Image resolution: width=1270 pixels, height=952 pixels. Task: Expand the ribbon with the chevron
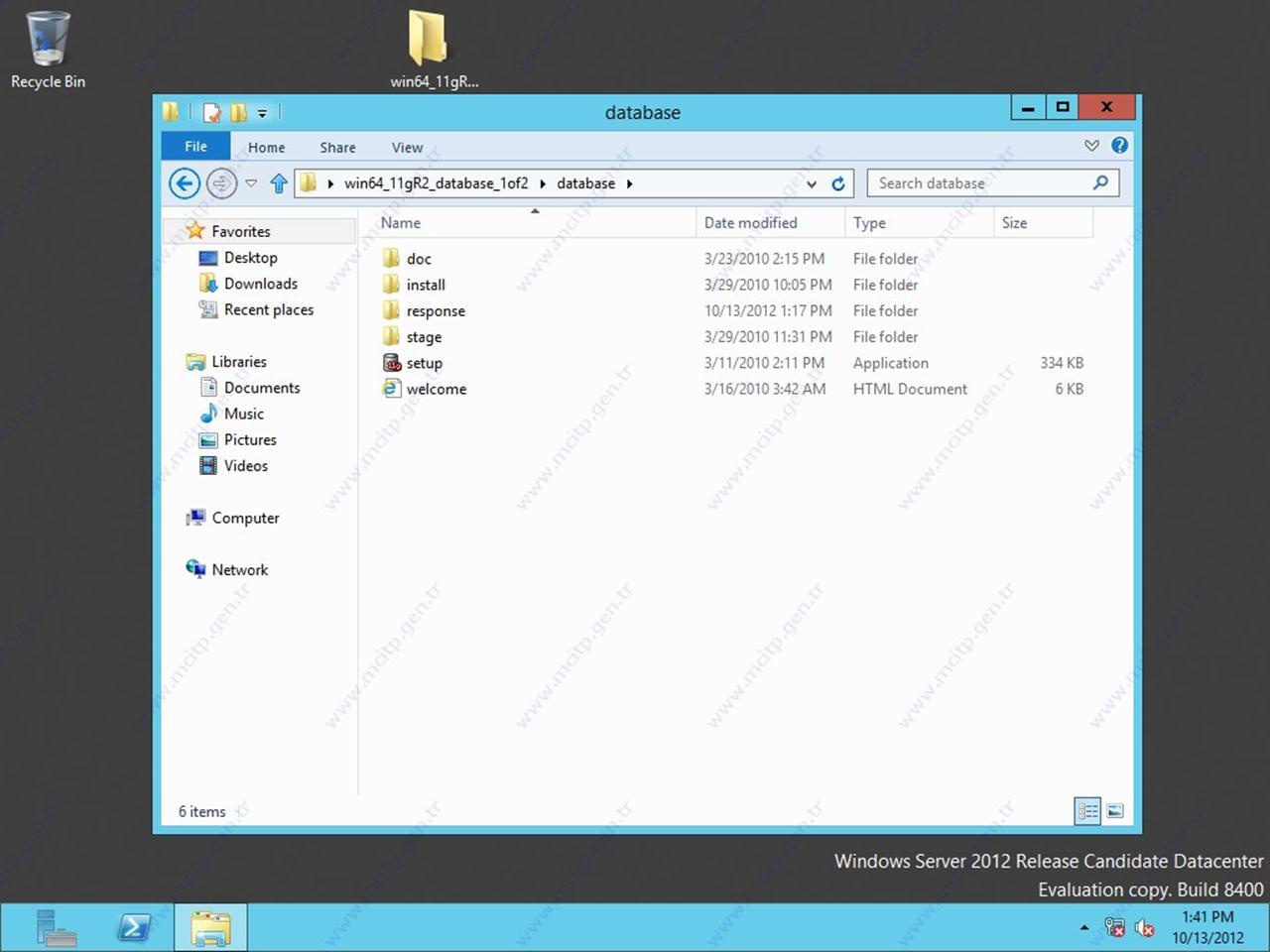pyautogui.click(x=1091, y=146)
